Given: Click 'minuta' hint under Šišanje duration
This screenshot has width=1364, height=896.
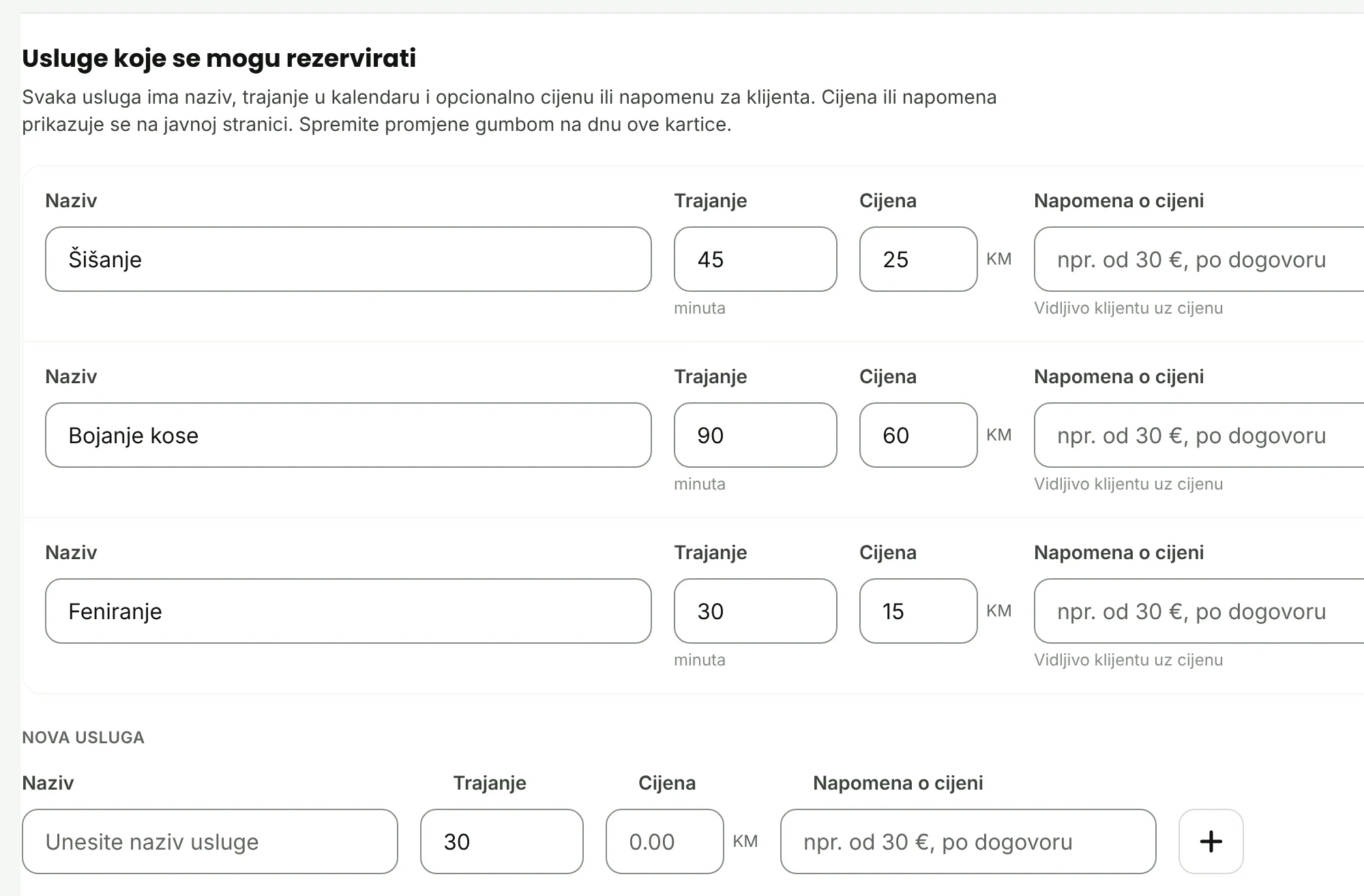Looking at the screenshot, I should [x=700, y=308].
